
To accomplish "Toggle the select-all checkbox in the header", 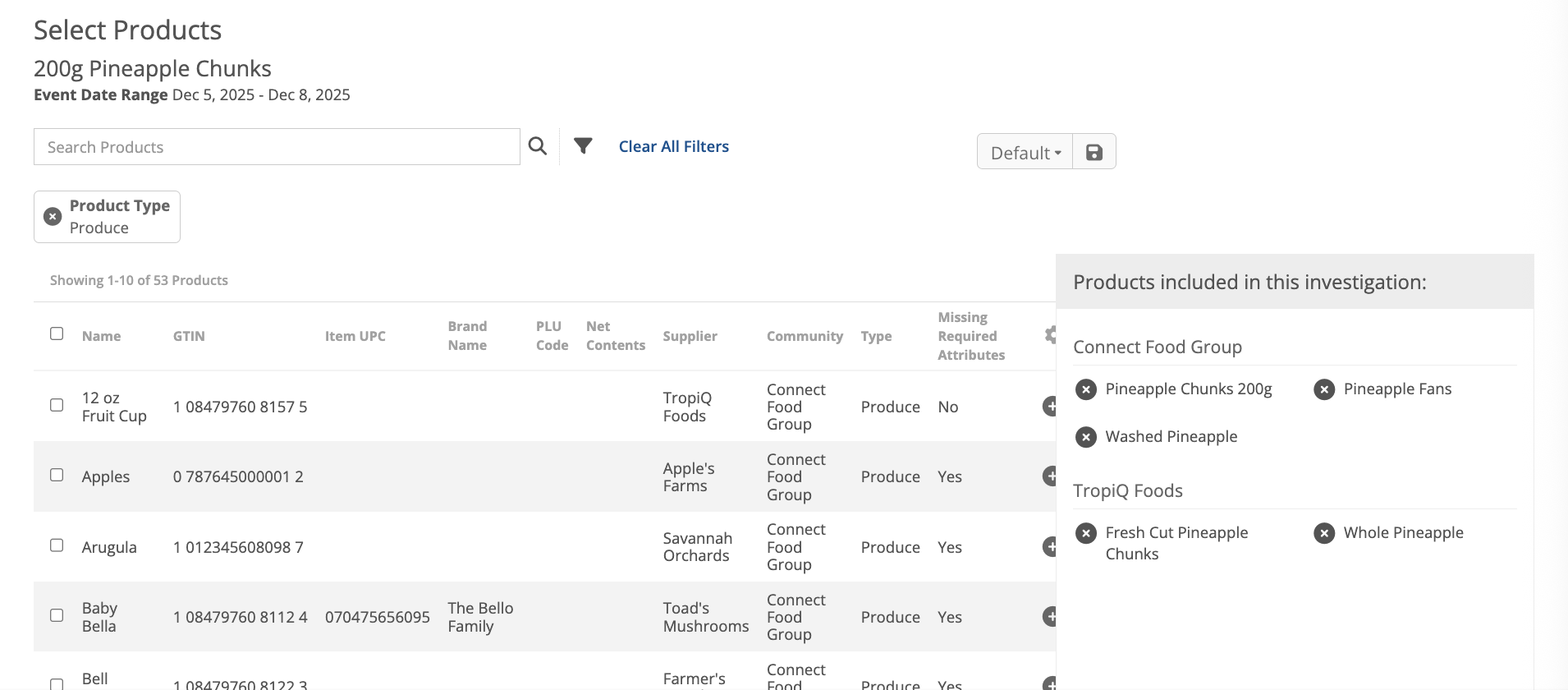I will (57, 333).
